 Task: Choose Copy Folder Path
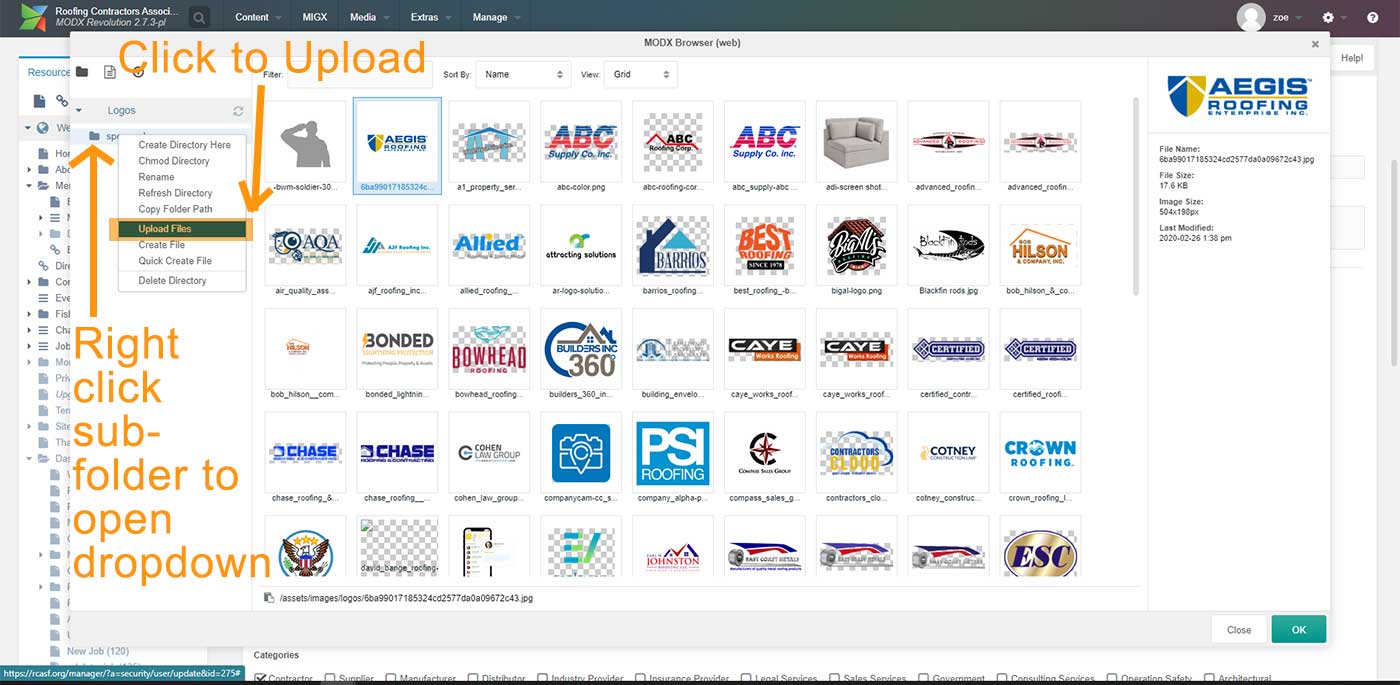(182, 209)
